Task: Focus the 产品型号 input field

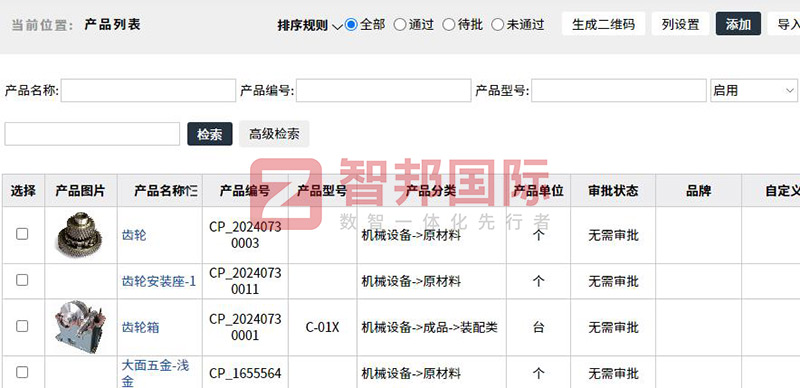Action: click(x=619, y=90)
